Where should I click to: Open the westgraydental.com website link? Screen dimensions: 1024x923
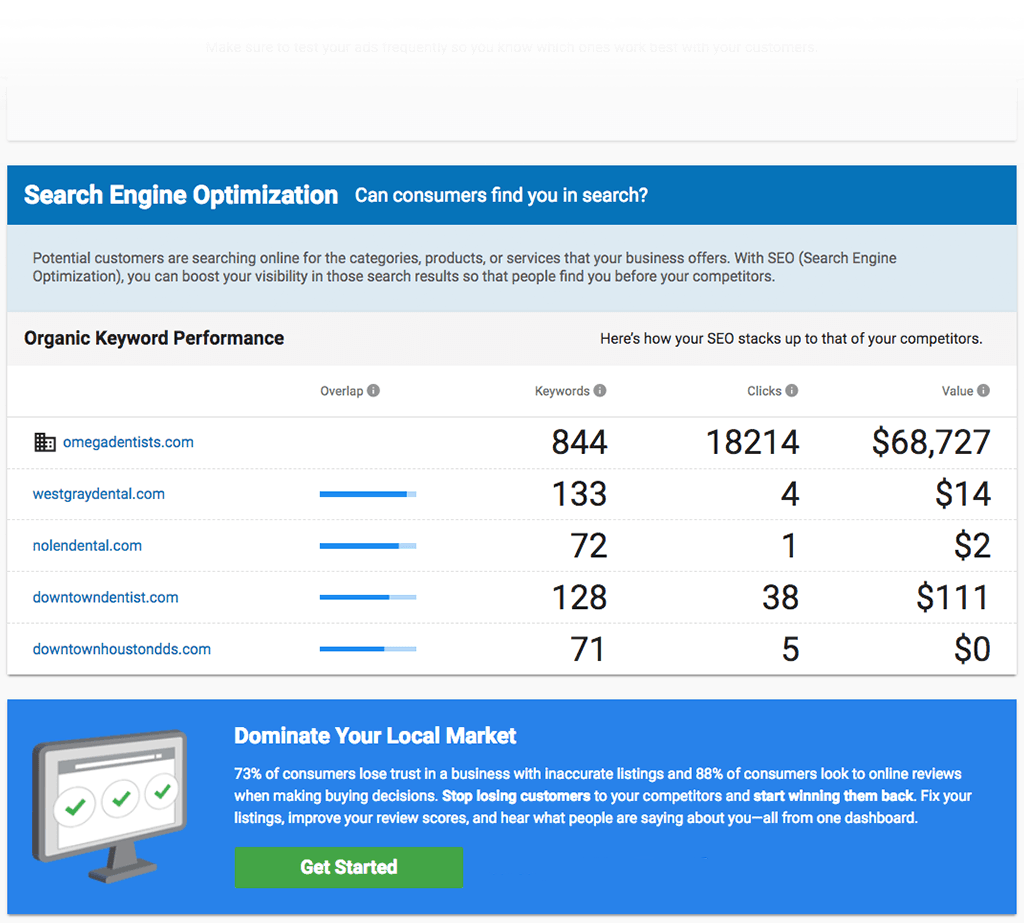[98, 494]
